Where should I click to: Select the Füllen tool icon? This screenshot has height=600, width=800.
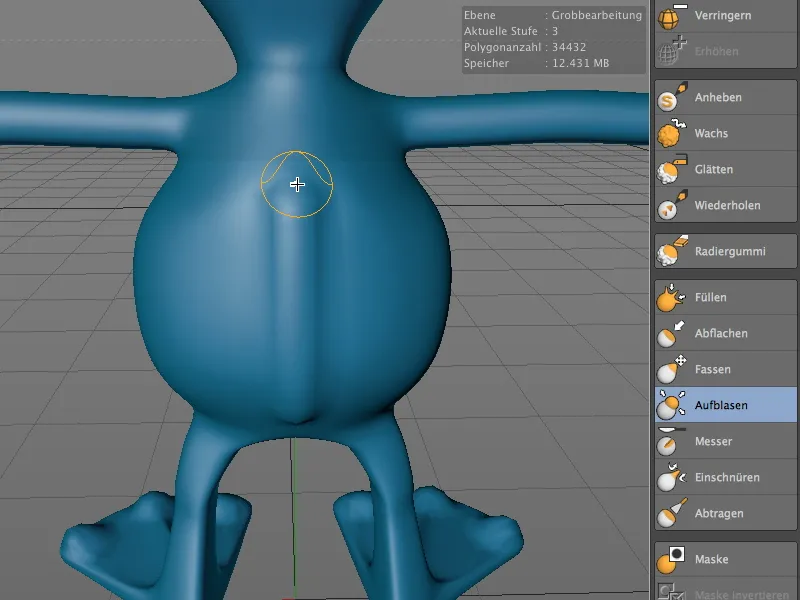[x=671, y=297]
